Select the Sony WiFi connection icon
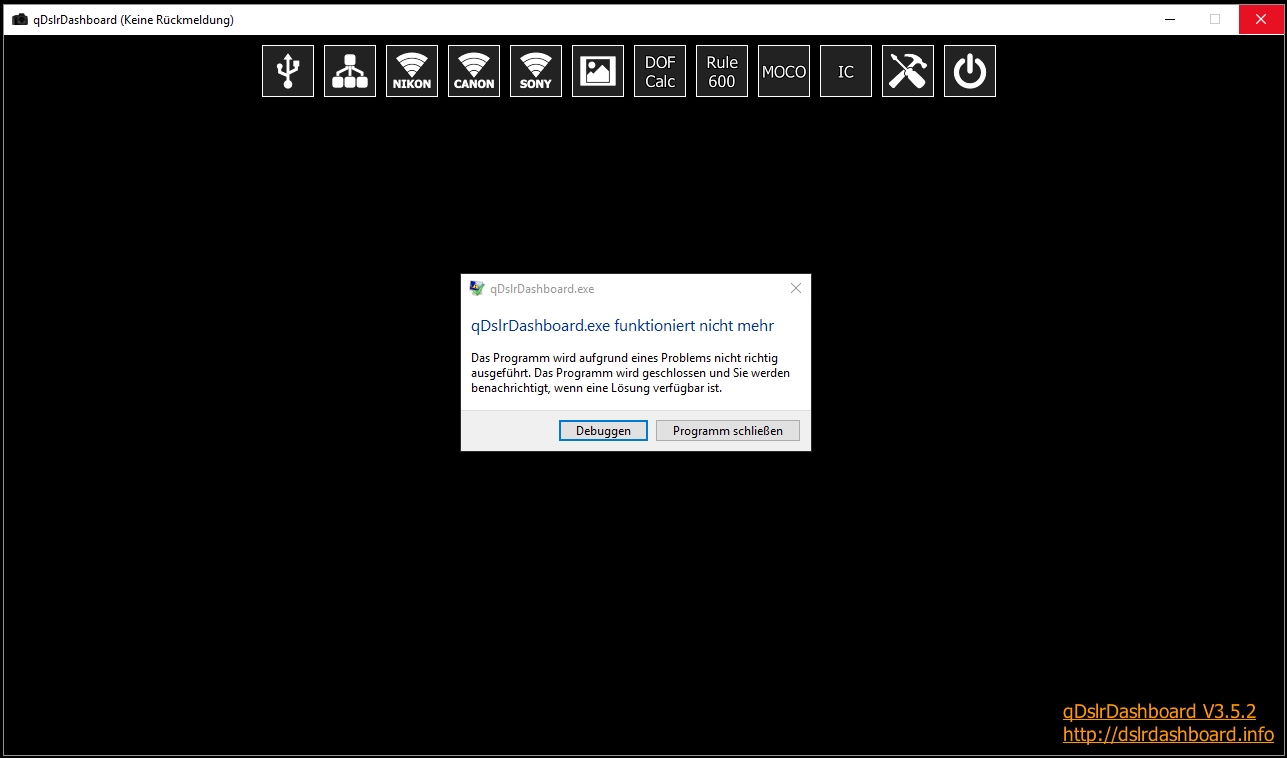1287x758 pixels. tap(535, 71)
